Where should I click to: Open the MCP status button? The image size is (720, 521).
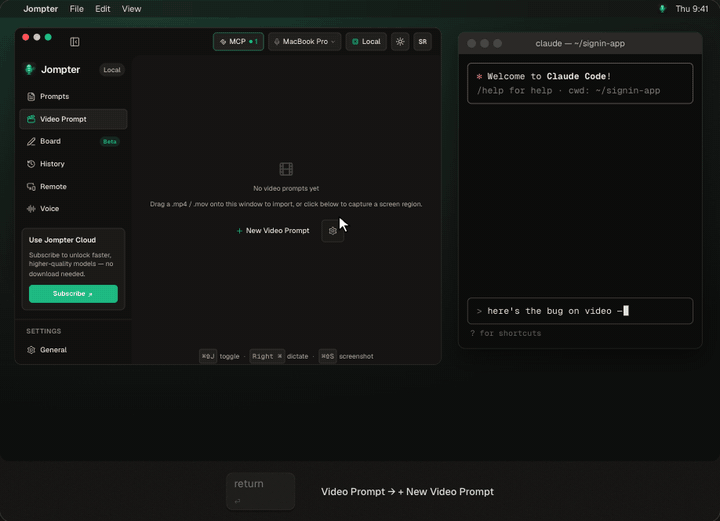238,41
